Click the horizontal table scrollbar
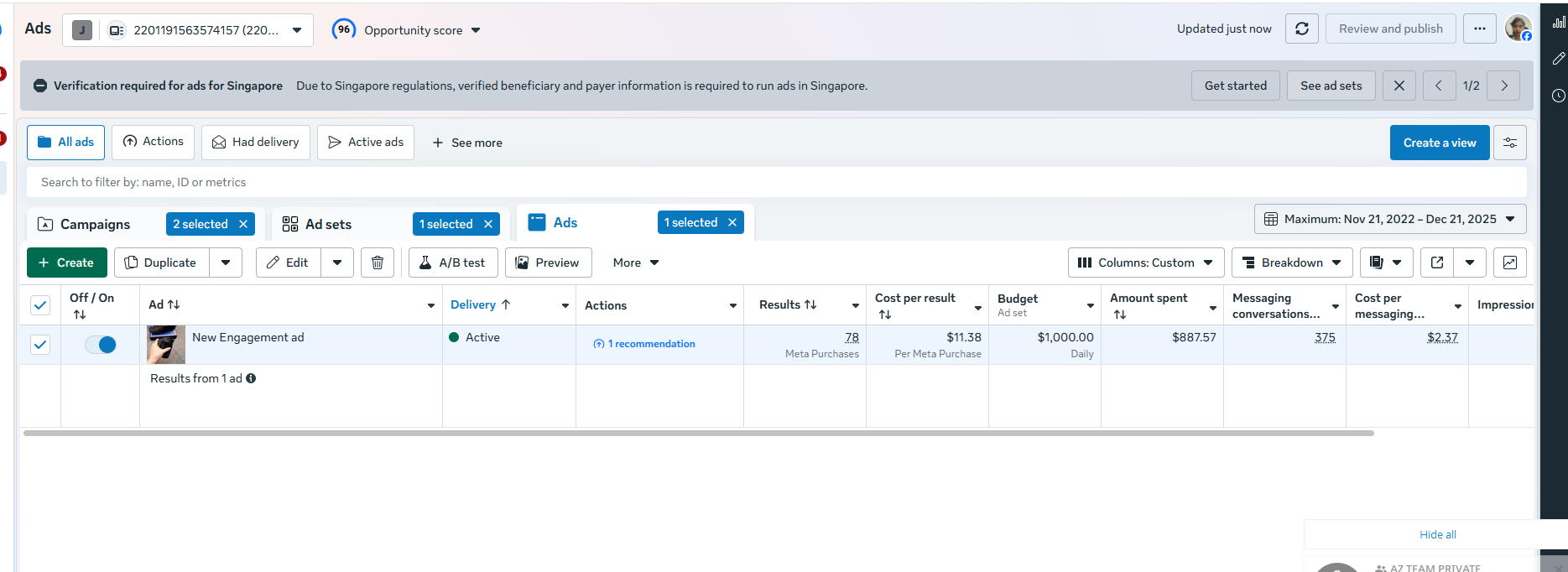The width and height of the screenshot is (1568, 572). point(699,433)
